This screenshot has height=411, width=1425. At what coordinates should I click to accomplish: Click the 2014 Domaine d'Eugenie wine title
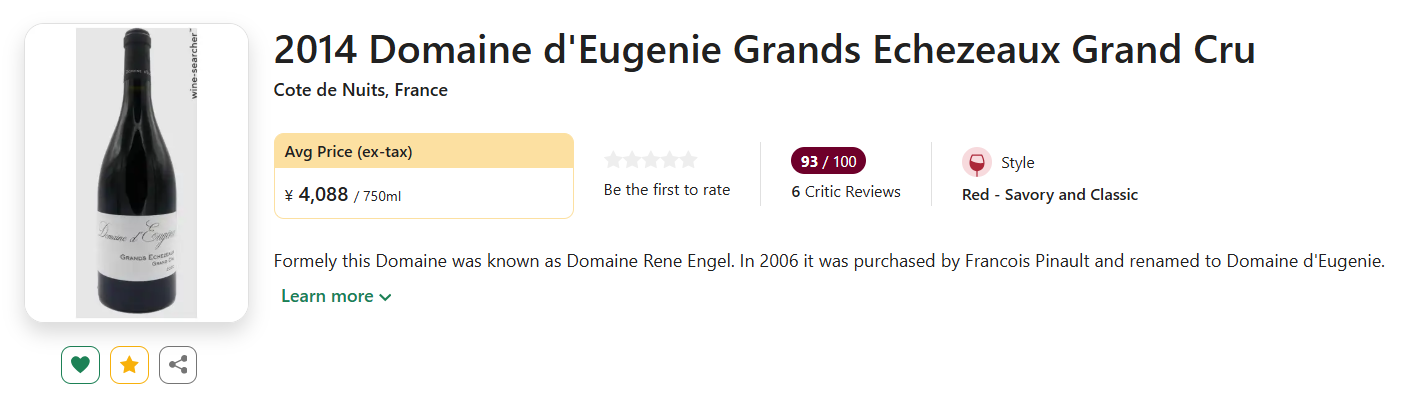764,50
